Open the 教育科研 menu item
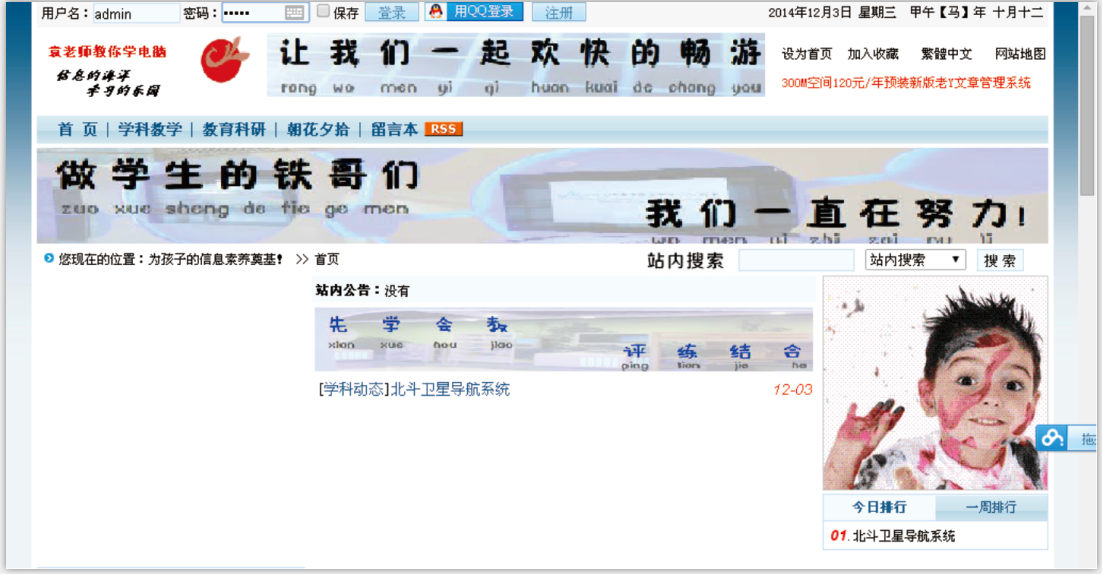The image size is (1102, 574). (234, 129)
